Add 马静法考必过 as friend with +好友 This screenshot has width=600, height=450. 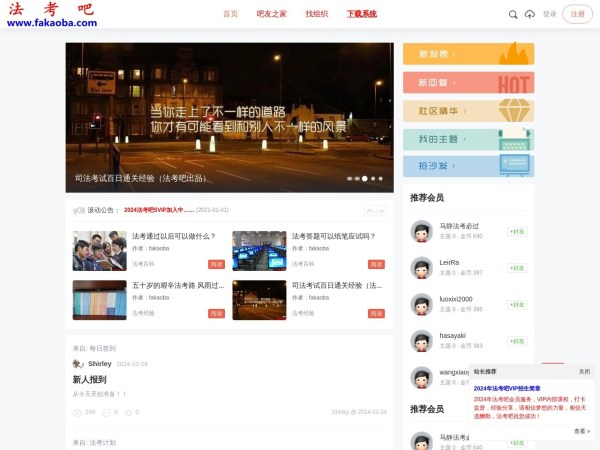(x=516, y=231)
